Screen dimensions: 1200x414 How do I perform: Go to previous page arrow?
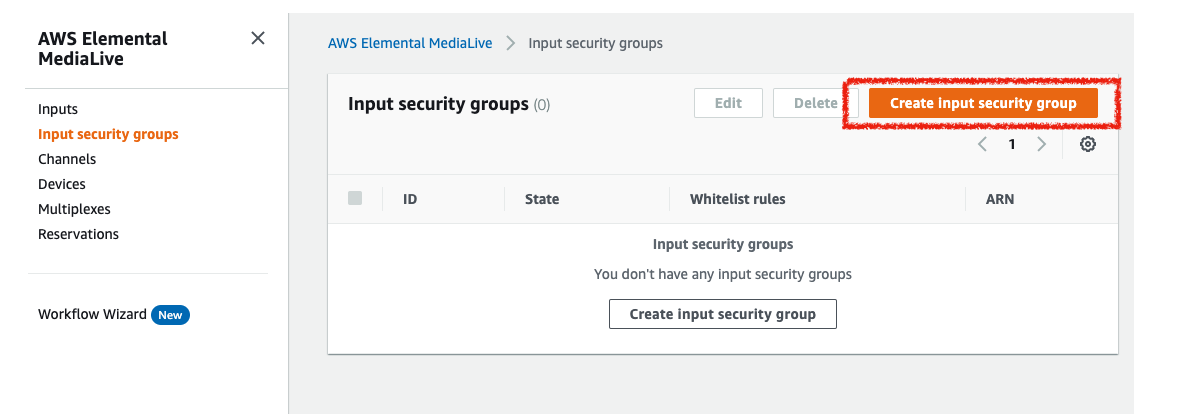click(982, 144)
